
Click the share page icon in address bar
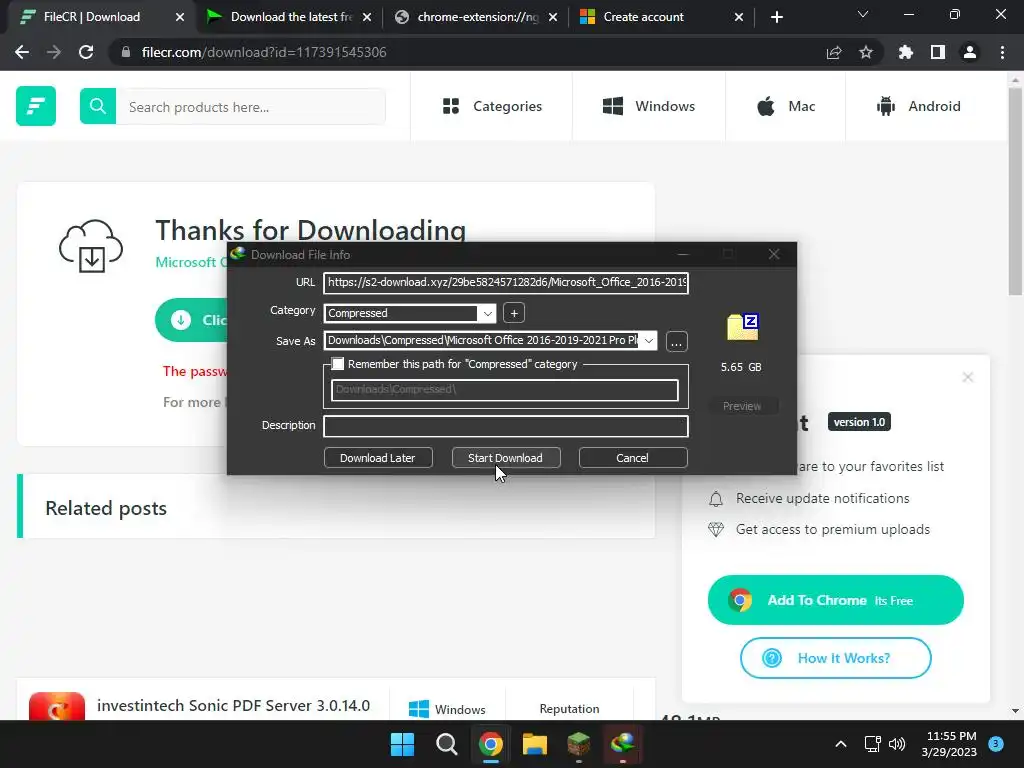point(834,52)
